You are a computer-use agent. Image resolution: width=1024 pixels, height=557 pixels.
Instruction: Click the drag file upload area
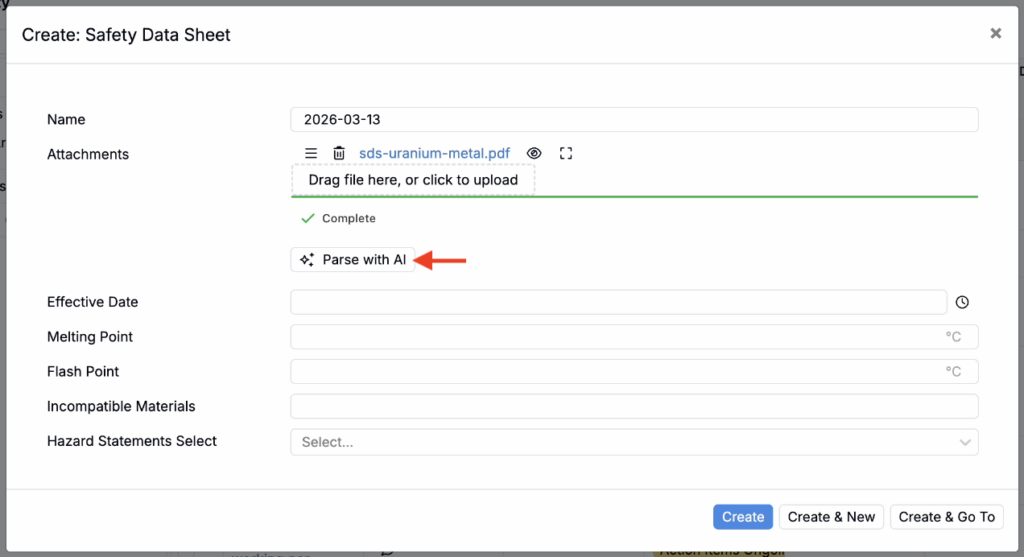pos(413,180)
